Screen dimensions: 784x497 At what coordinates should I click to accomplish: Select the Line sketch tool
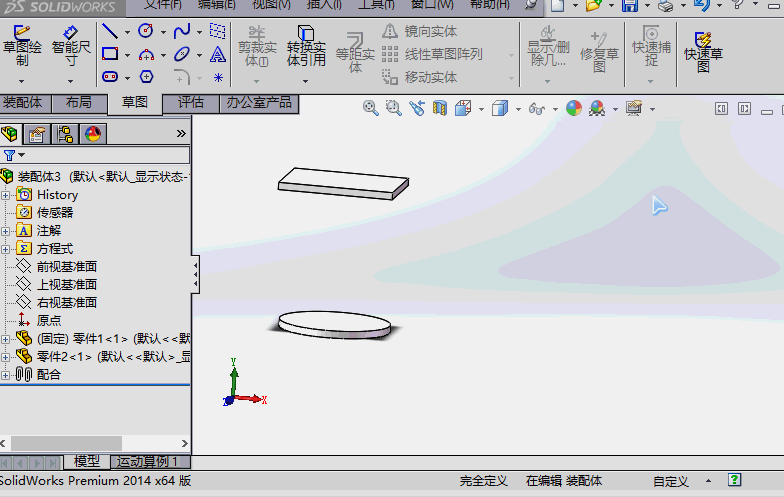110,31
